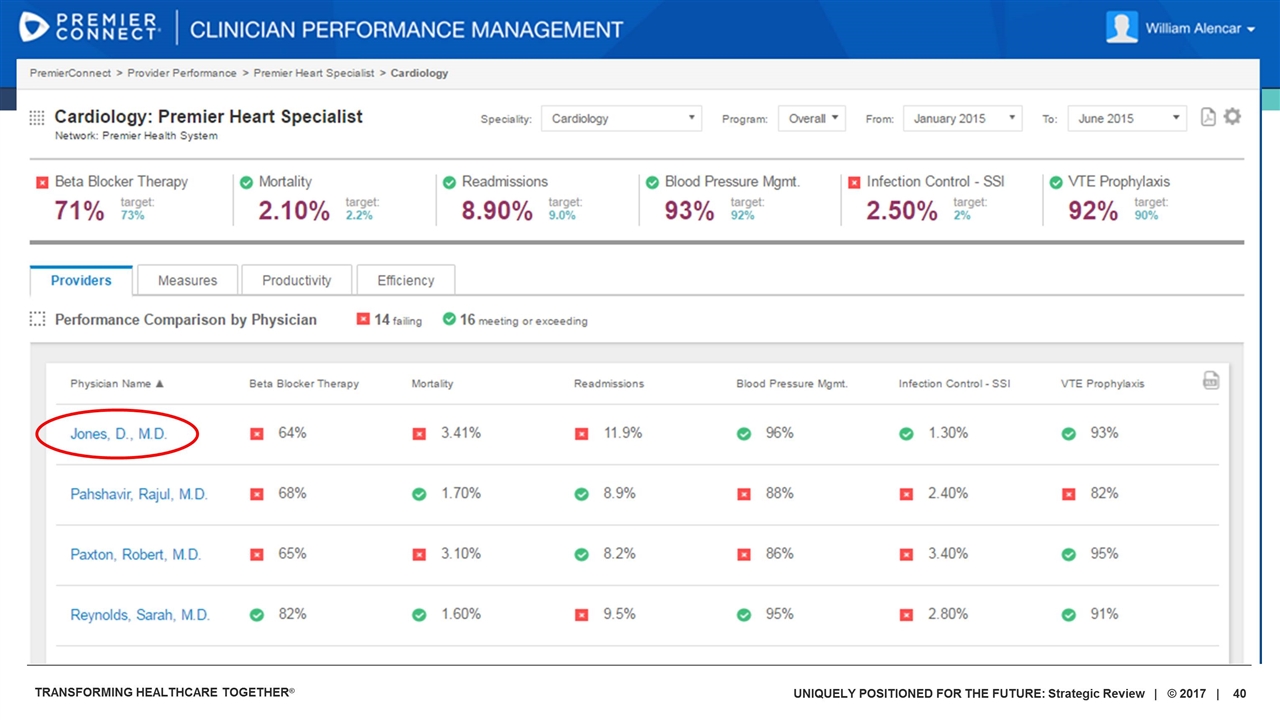Switch to the Productivity tab
The height and width of the screenshot is (720, 1280).
point(297,280)
